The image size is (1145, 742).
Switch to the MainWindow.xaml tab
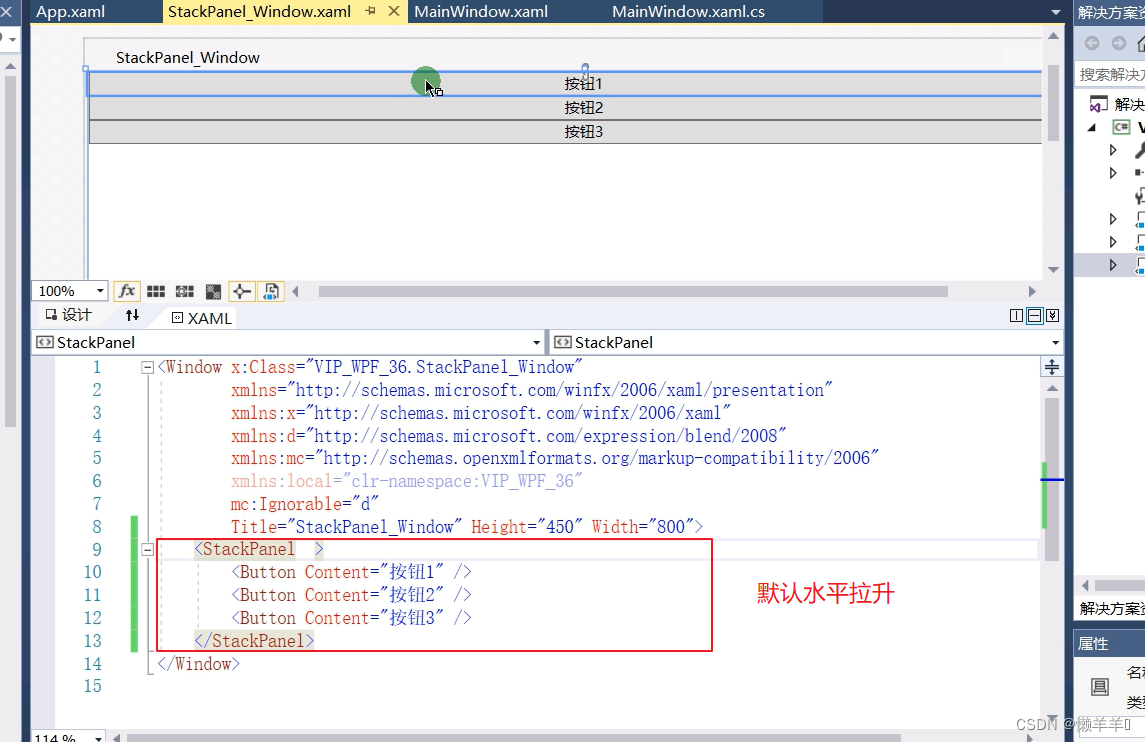[x=481, y=12]
